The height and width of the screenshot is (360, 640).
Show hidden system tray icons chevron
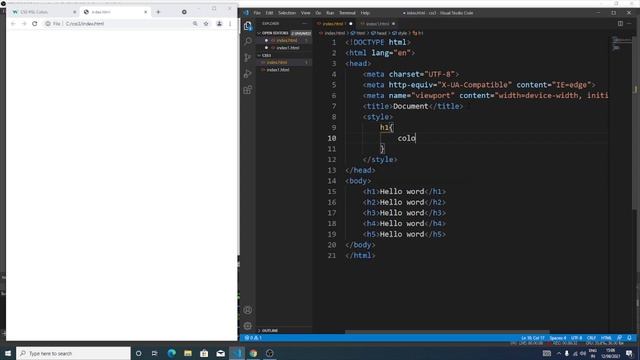pyautogui.click(x=559, y=353)
